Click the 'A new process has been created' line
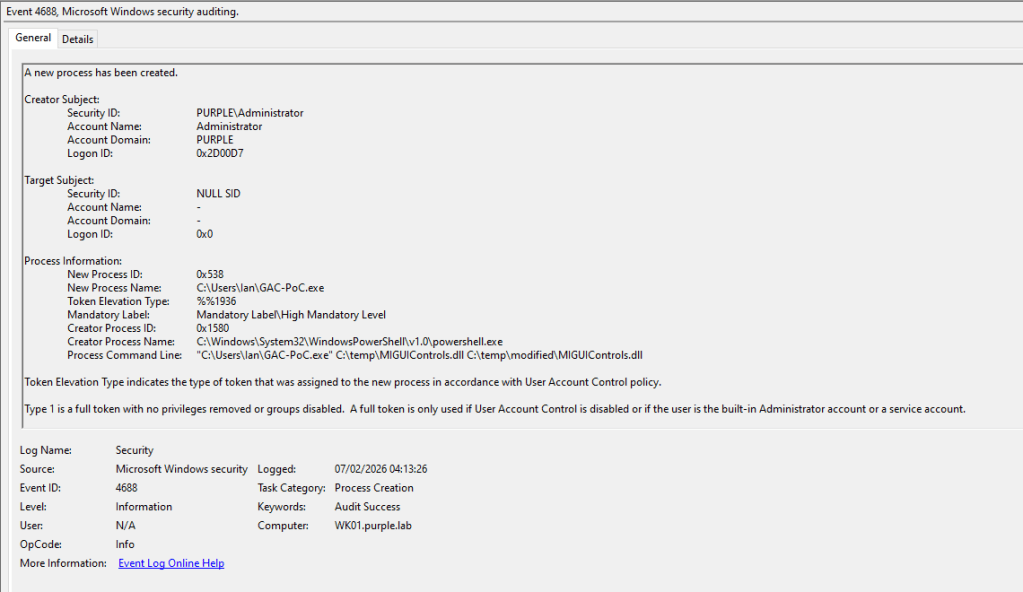 pos(101,73)
